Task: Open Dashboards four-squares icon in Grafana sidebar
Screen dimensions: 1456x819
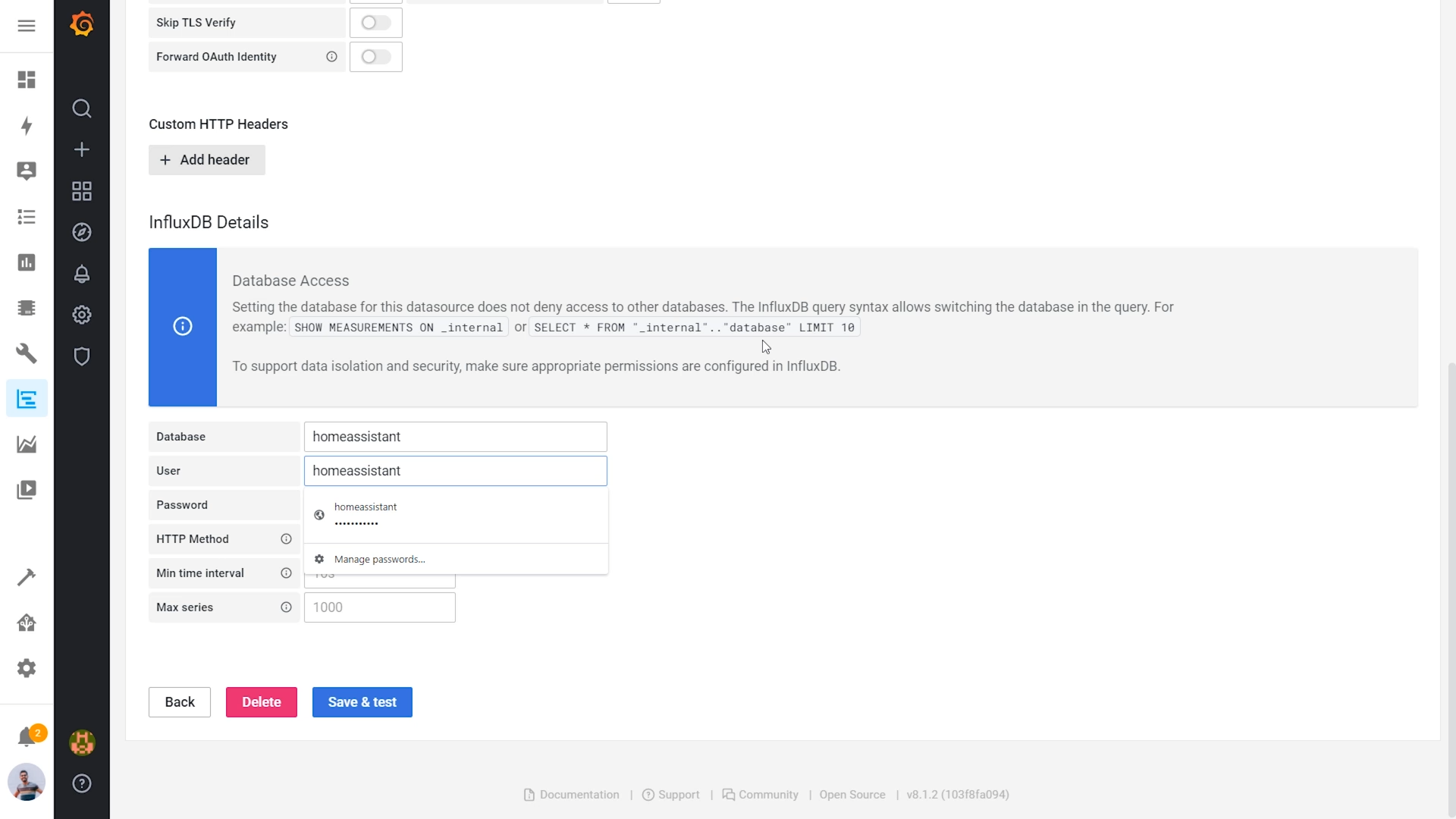Action: coord(82,190)
